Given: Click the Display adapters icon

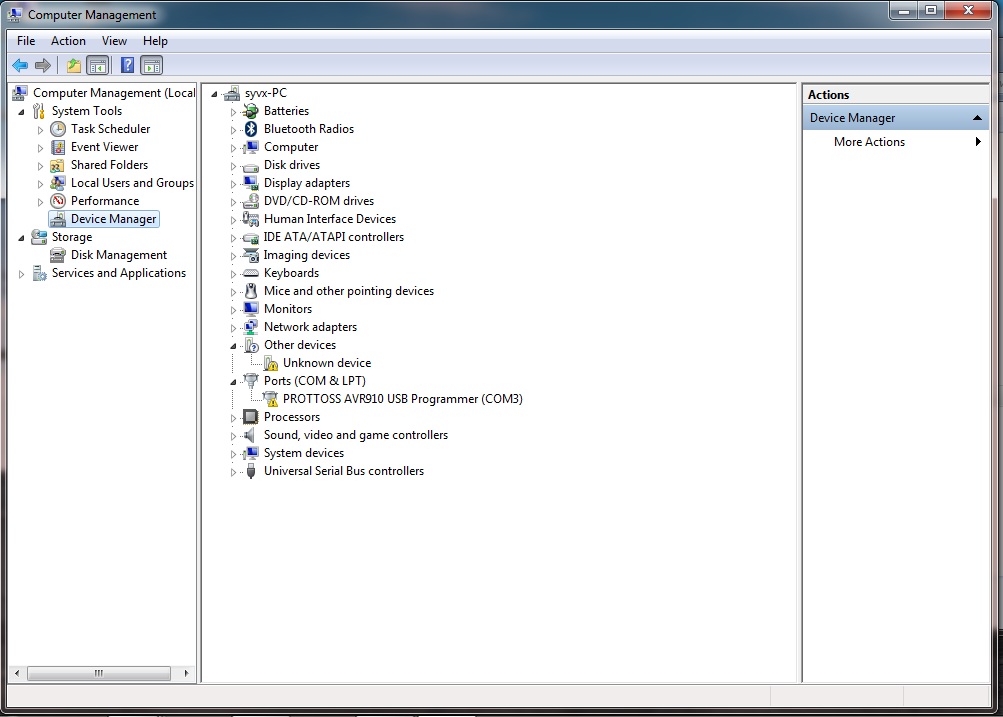Looking at the screenshot, I should (x=251, y=184).
